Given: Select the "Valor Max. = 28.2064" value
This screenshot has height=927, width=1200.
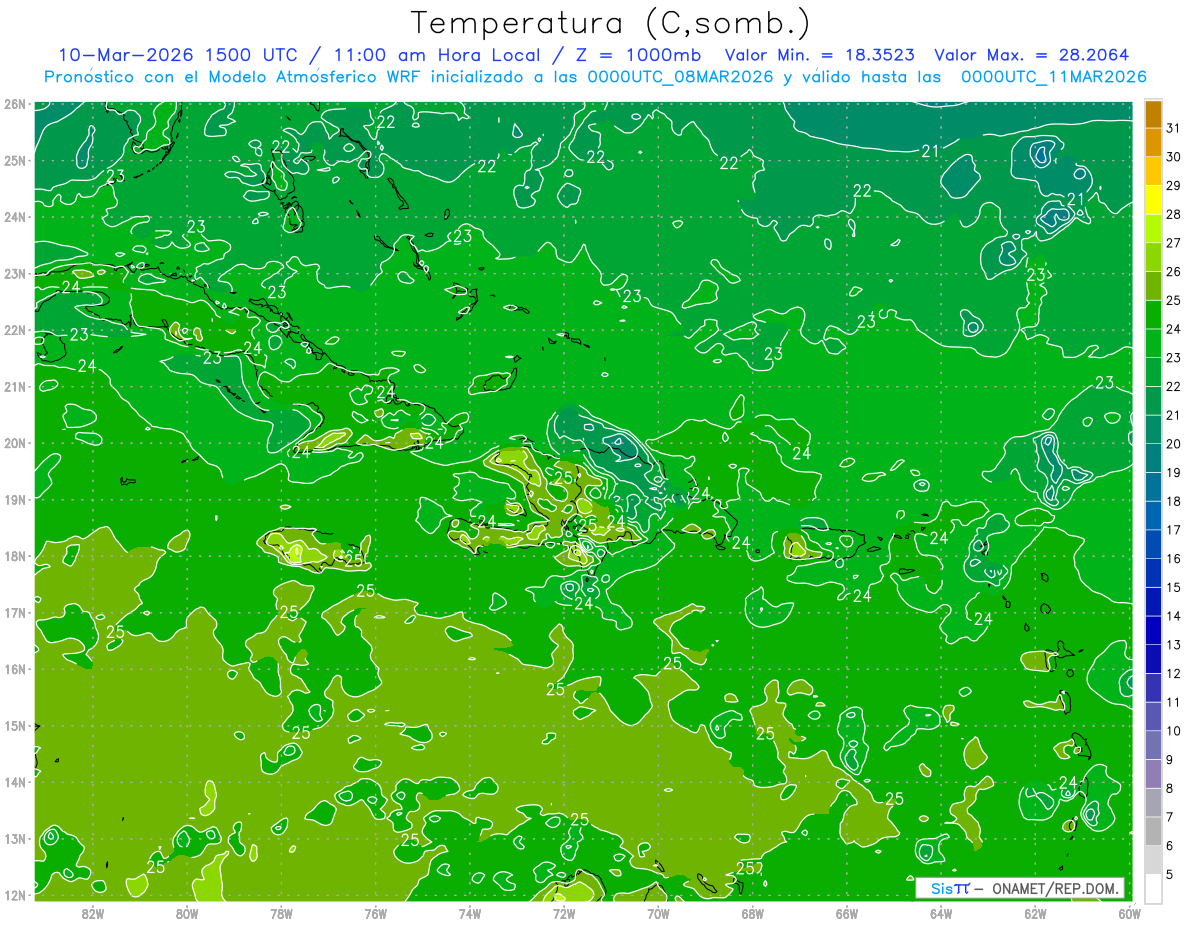Looking at the screenshot, I should coord(1032,55).
